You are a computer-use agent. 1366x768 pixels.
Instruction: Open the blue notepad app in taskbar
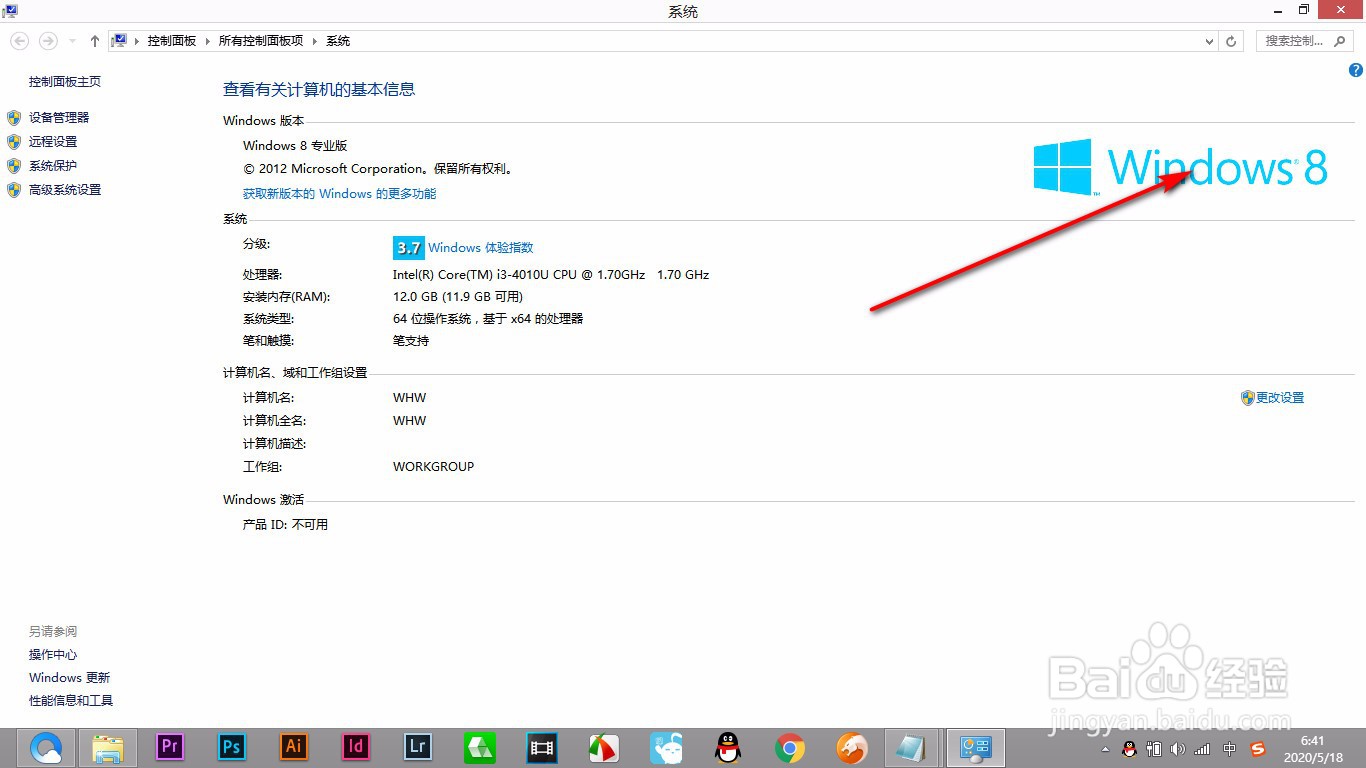pos(911,747)
